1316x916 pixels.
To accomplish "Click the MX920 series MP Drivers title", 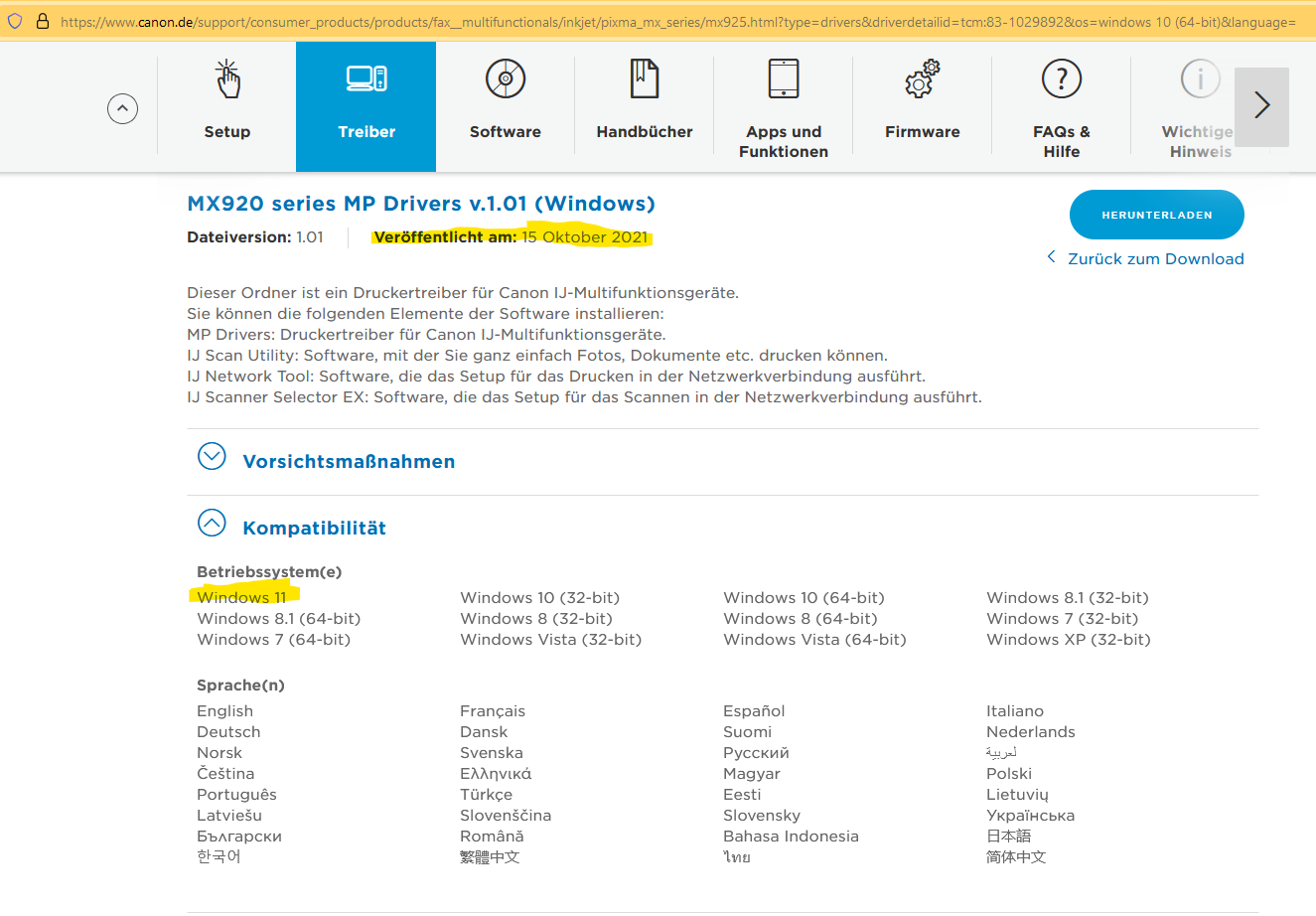I will (x=421, y=204).
